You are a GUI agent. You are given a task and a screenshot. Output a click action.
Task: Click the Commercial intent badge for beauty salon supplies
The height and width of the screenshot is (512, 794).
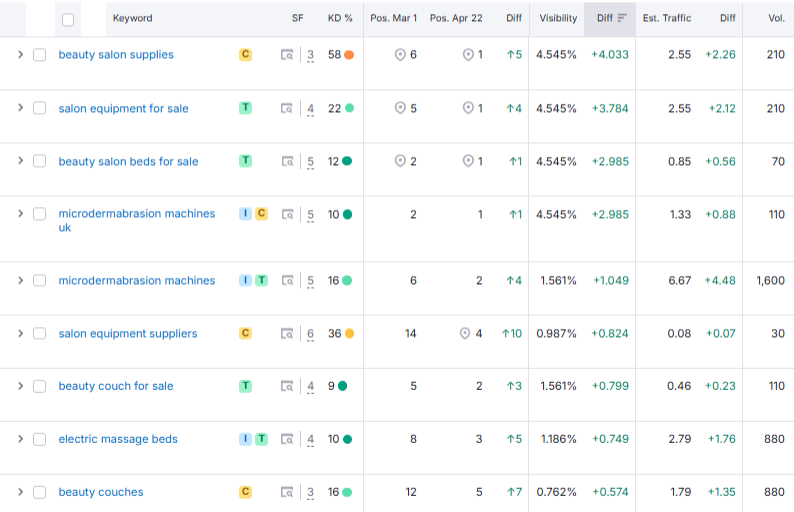point(246,54)
